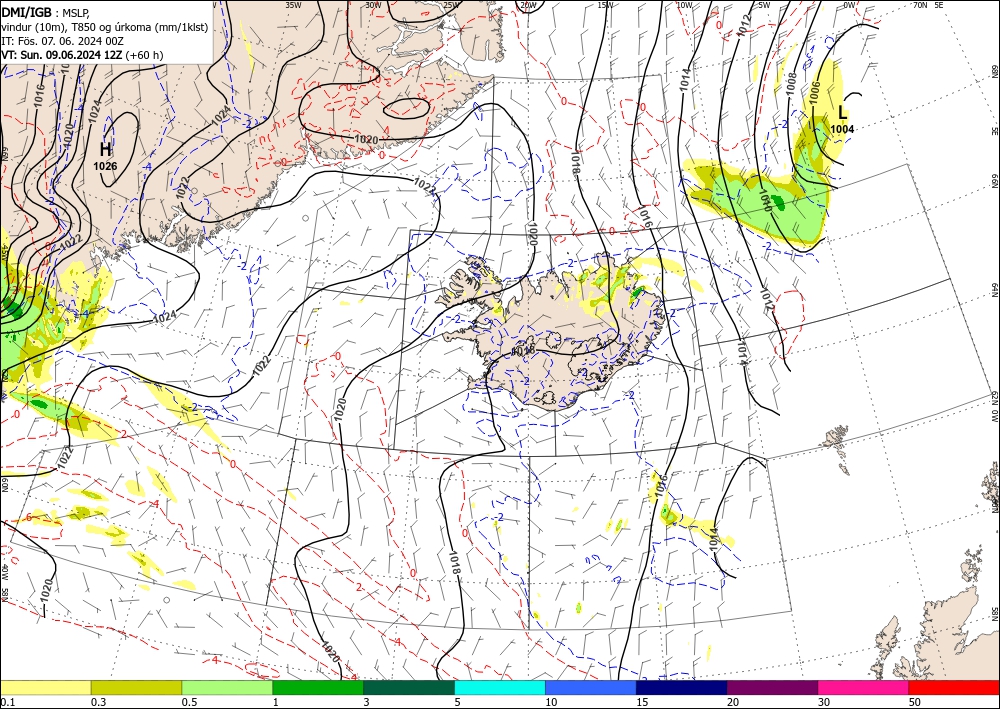The image size is (1000, 709).
Task: Click the legend value '0.1'
Action: [8, 702]
